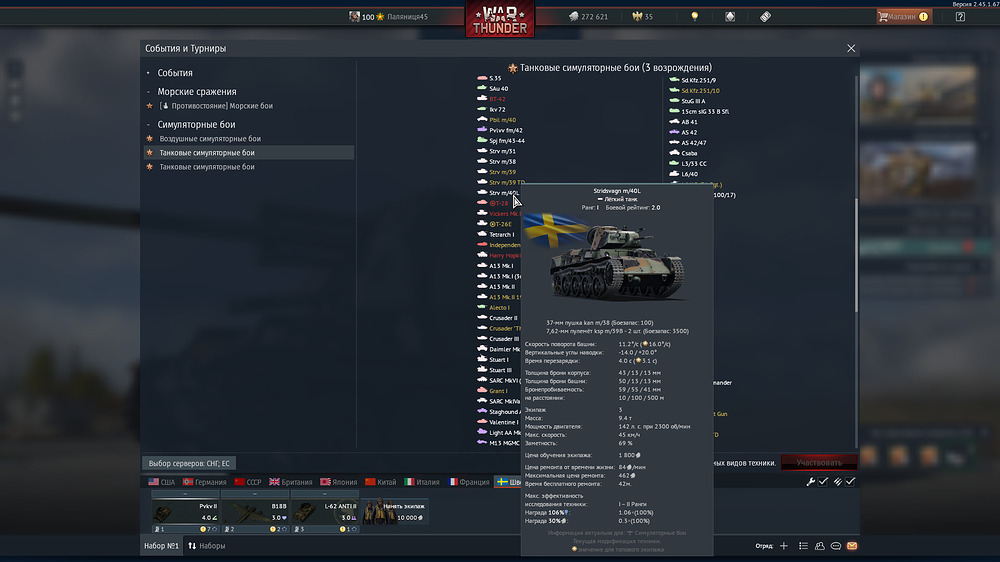This screenshot has height=562, width=1000.
Task: Click the squad add plus icon
Action: click(784, 546)
